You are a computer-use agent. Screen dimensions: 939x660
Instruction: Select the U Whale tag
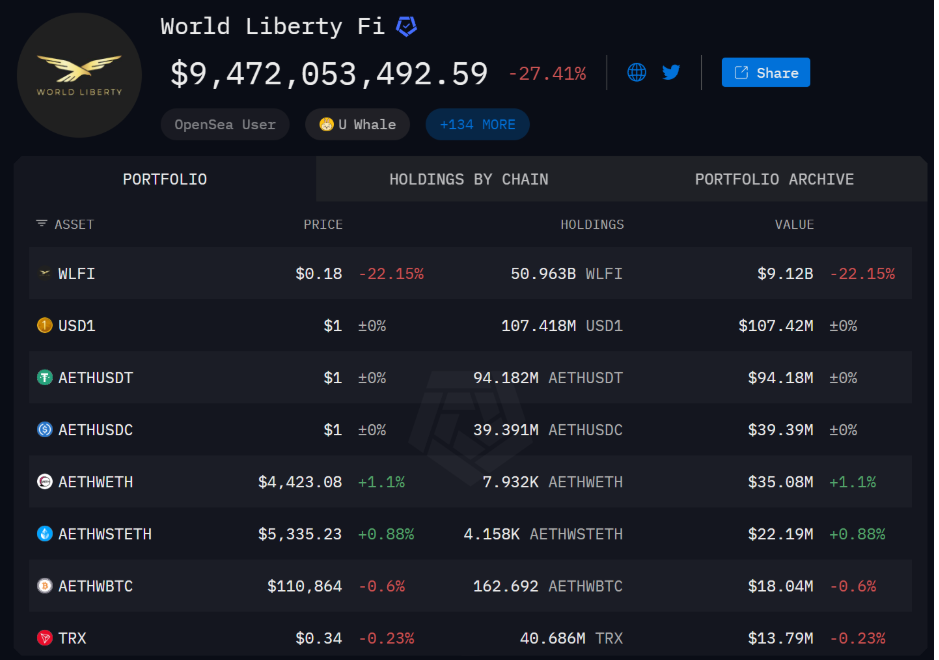pos(358,125)
